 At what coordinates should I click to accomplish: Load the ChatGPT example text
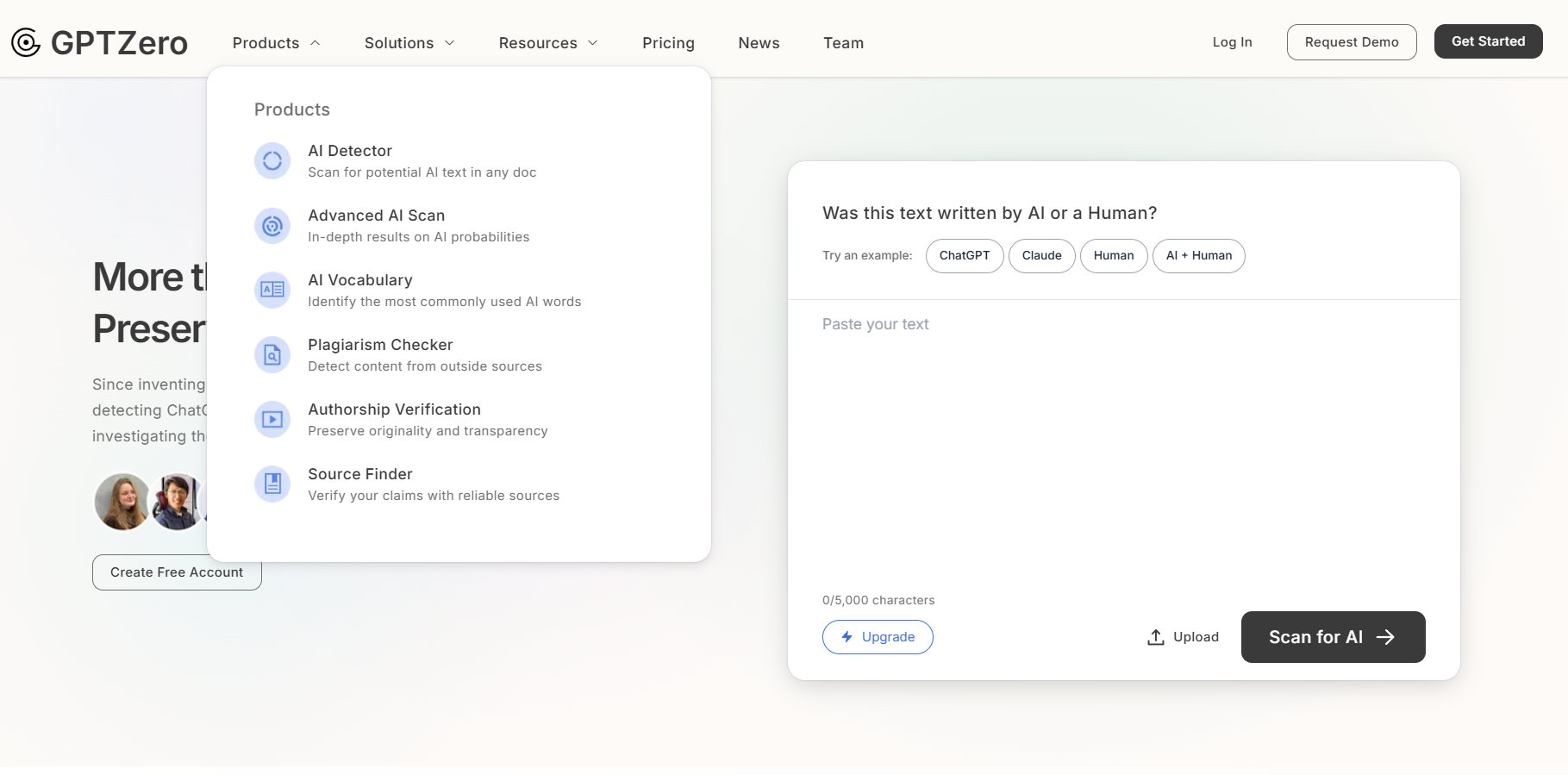tap(964, 256)
